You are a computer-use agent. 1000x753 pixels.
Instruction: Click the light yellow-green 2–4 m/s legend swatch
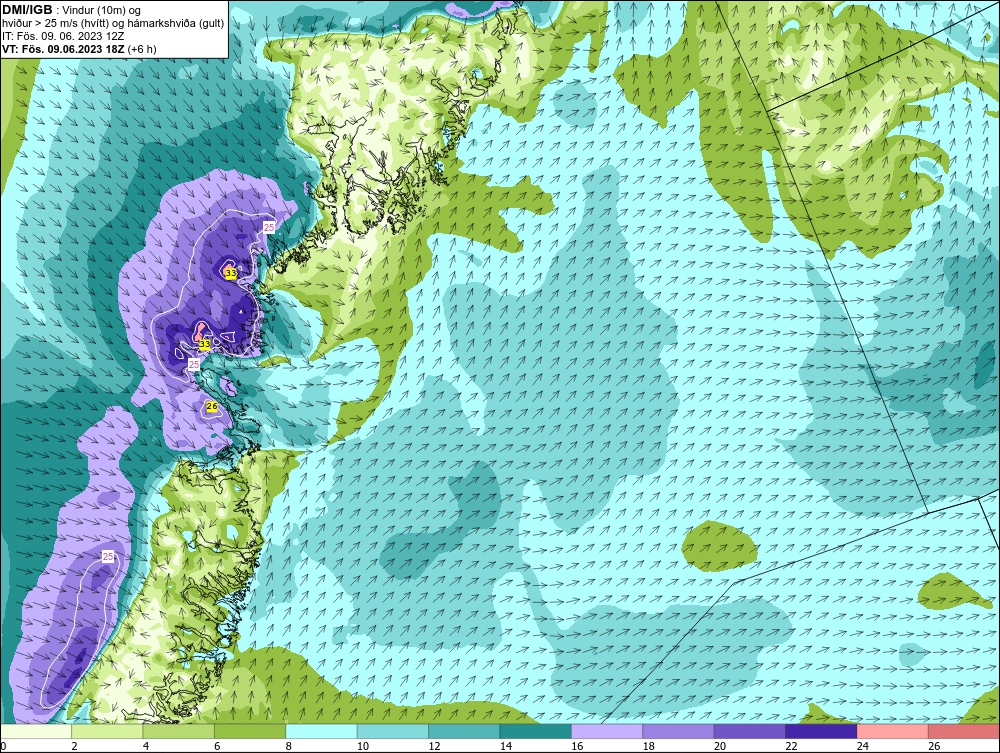point(107,731)
